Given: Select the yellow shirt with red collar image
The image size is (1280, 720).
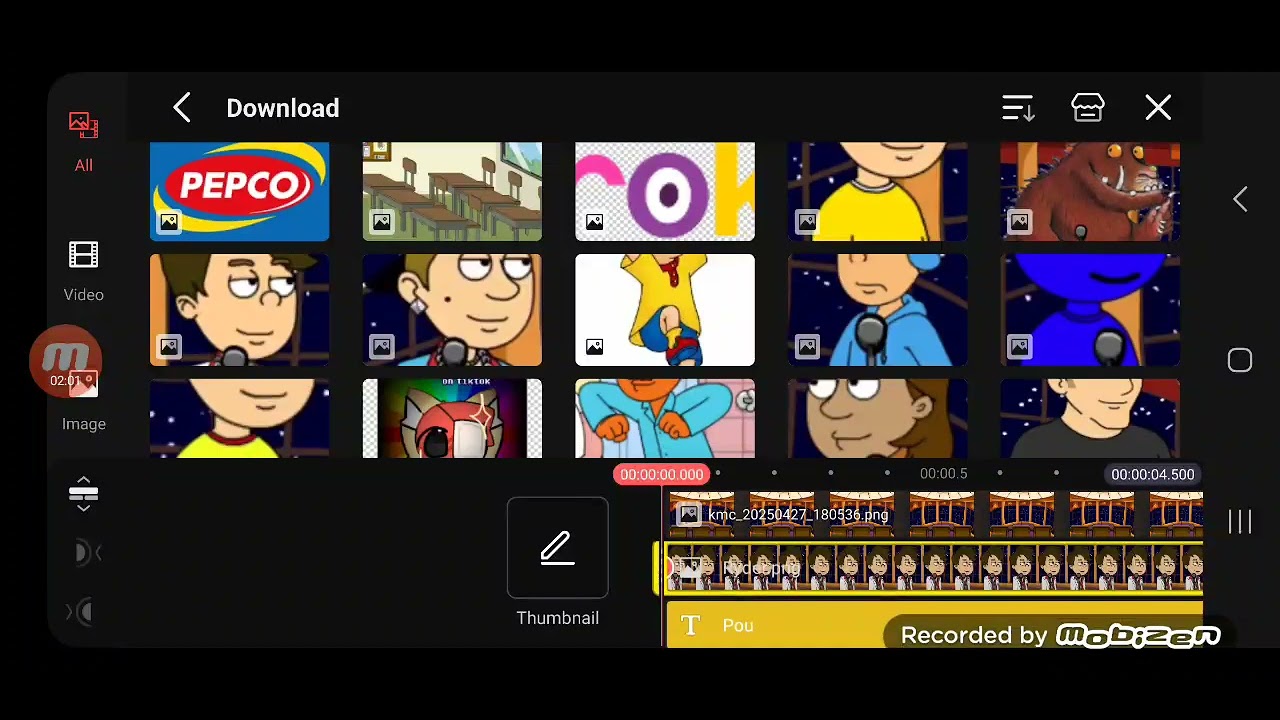Looking at the screenshot, I should (x=239, y=418).
